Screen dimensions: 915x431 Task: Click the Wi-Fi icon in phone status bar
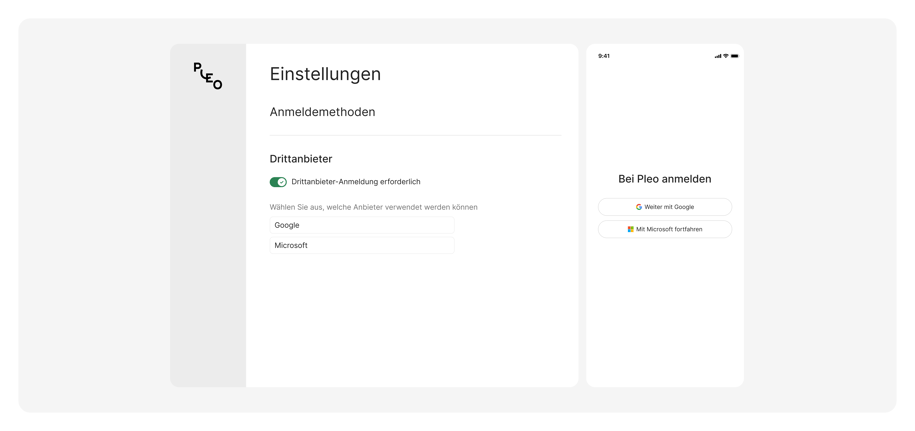tap(726, 56)
